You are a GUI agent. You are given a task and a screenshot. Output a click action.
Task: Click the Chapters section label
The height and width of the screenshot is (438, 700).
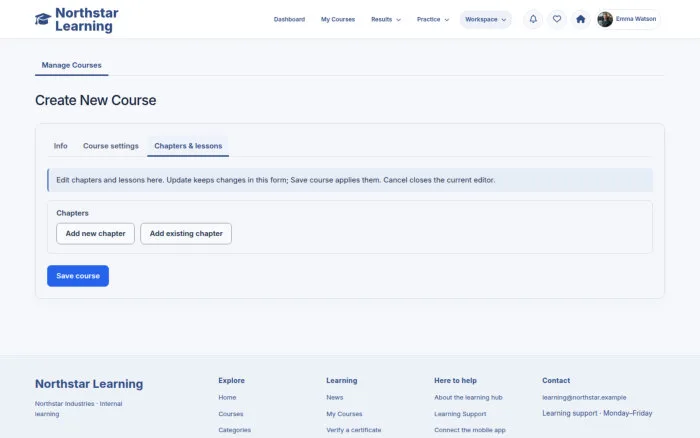pos(72,213)
